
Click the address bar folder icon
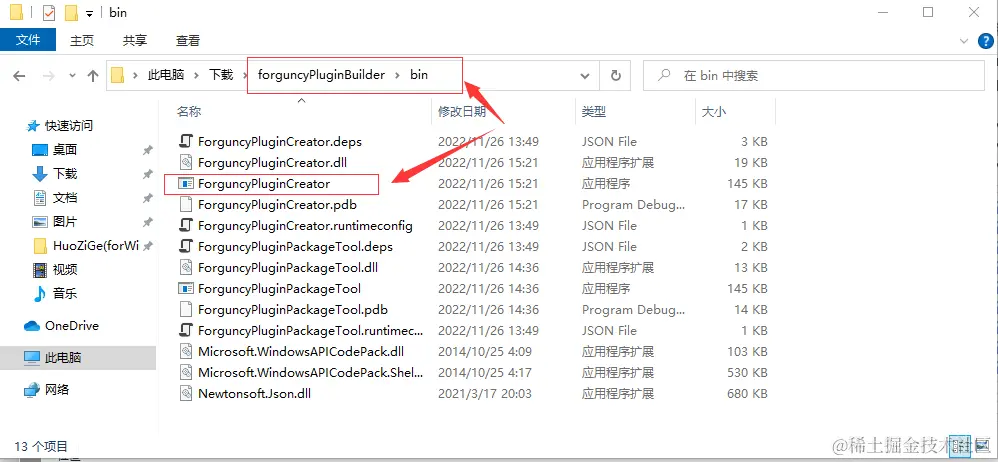(x=117, y=75)
